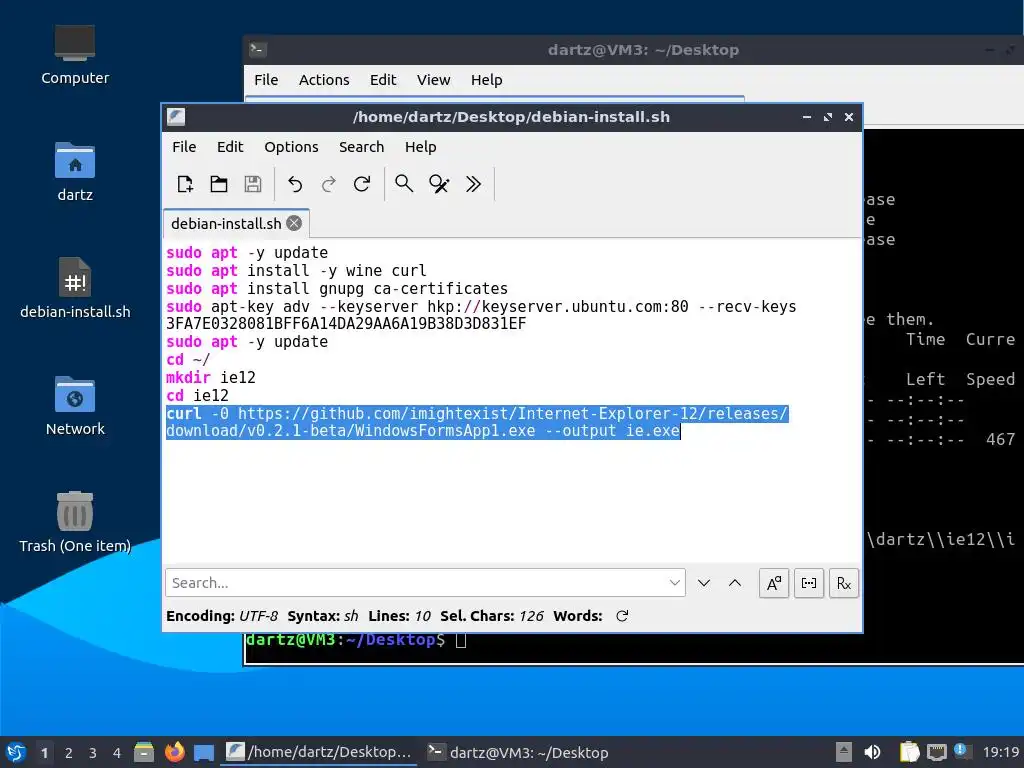
Task: Select the Computer desktop icon
Action: pyautogui.click(x=75, y=55)
